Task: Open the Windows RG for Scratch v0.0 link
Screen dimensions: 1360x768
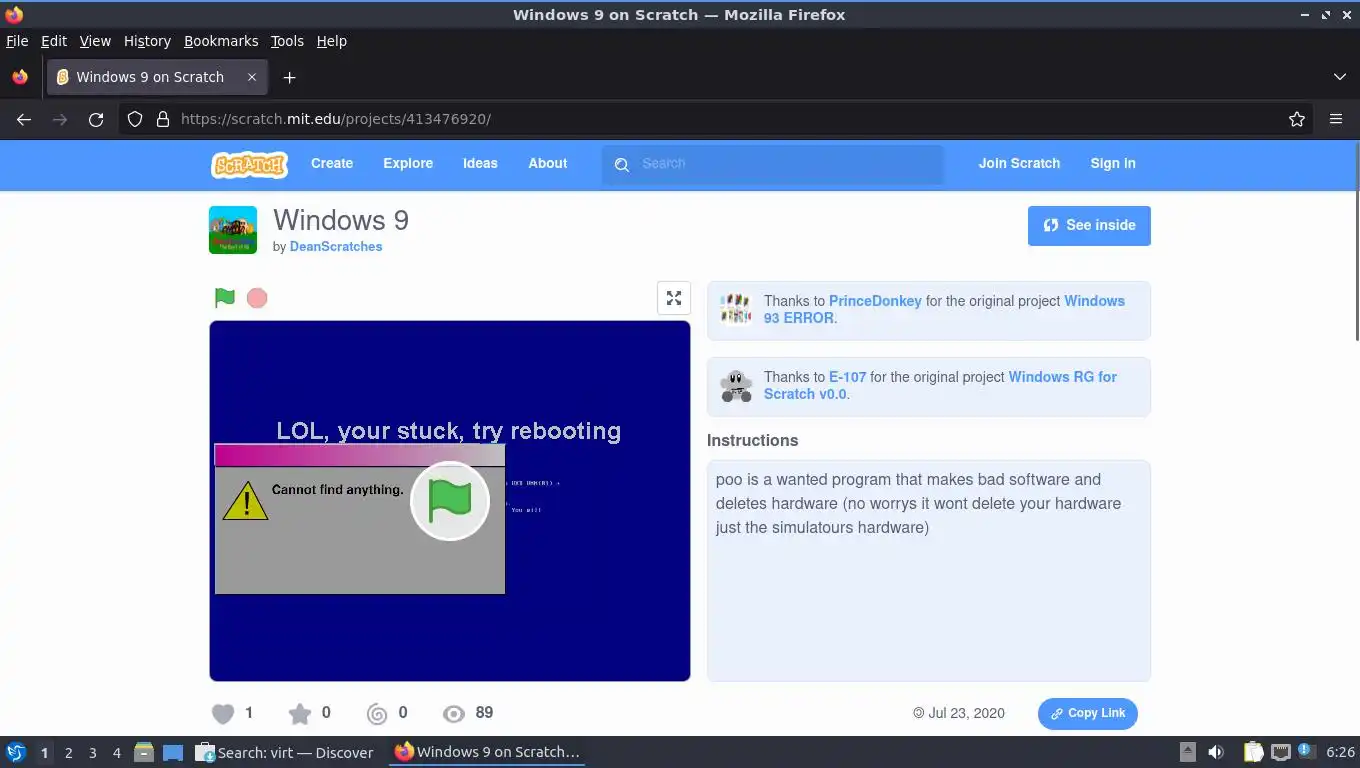Action: tap(940, 385)
